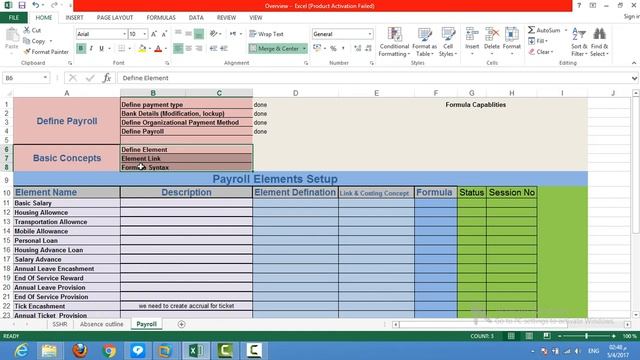Open Fill Color dropdown arrow
The image size is (640, 360).
point(150,49)
